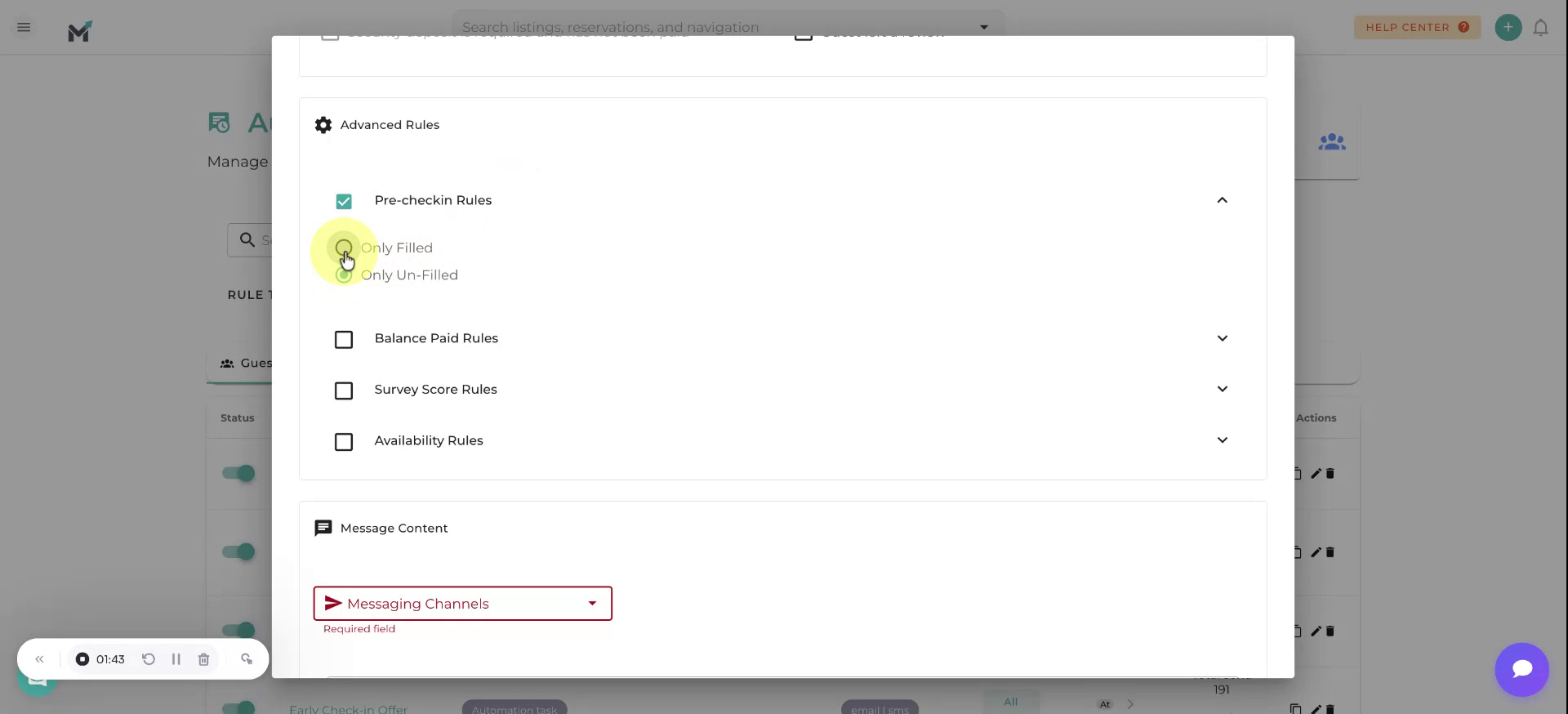Delete the recording with trash icon

point(204,659)
